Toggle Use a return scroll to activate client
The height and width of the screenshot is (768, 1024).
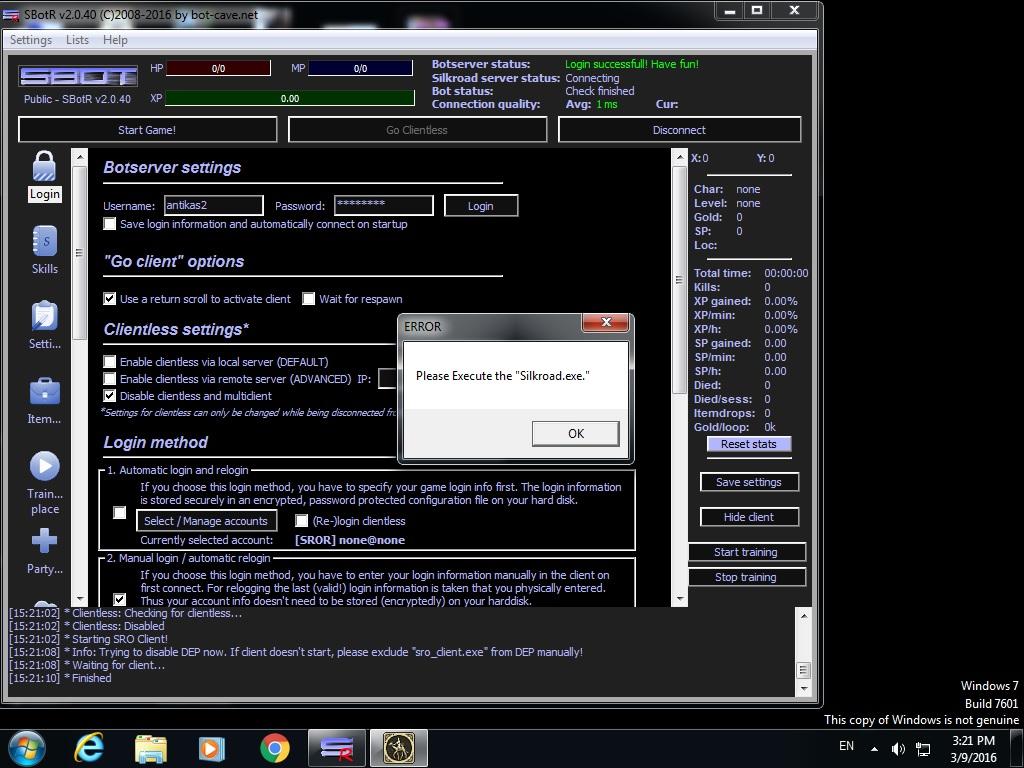110,298
